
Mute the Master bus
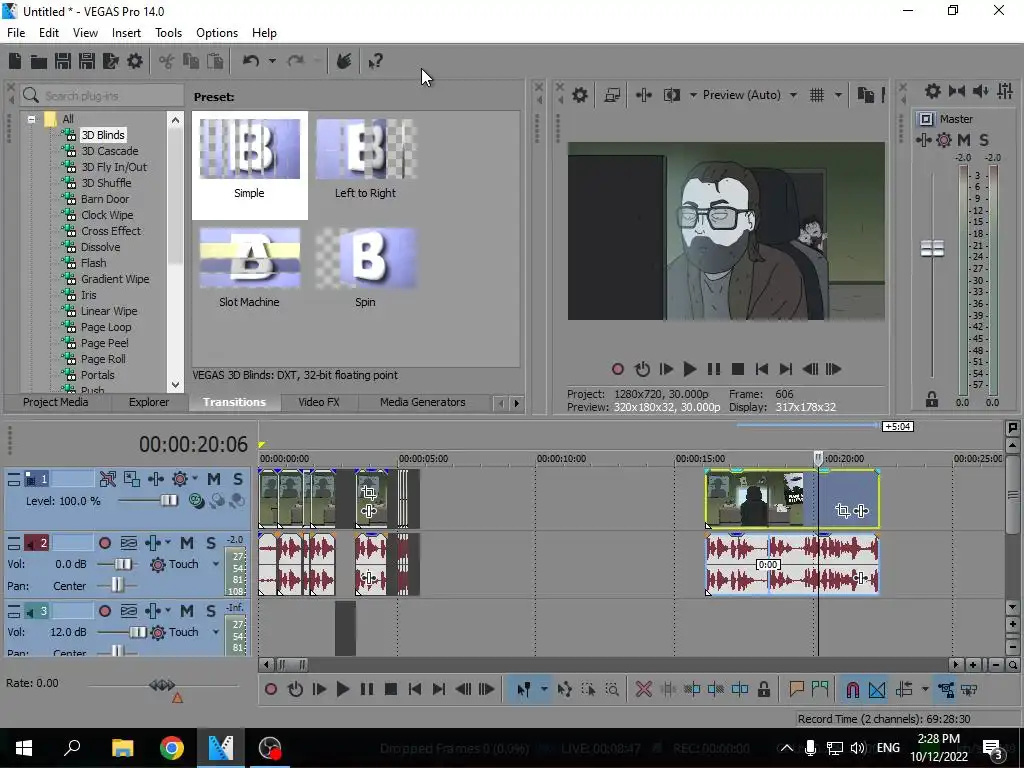click(x=964, y=140)
